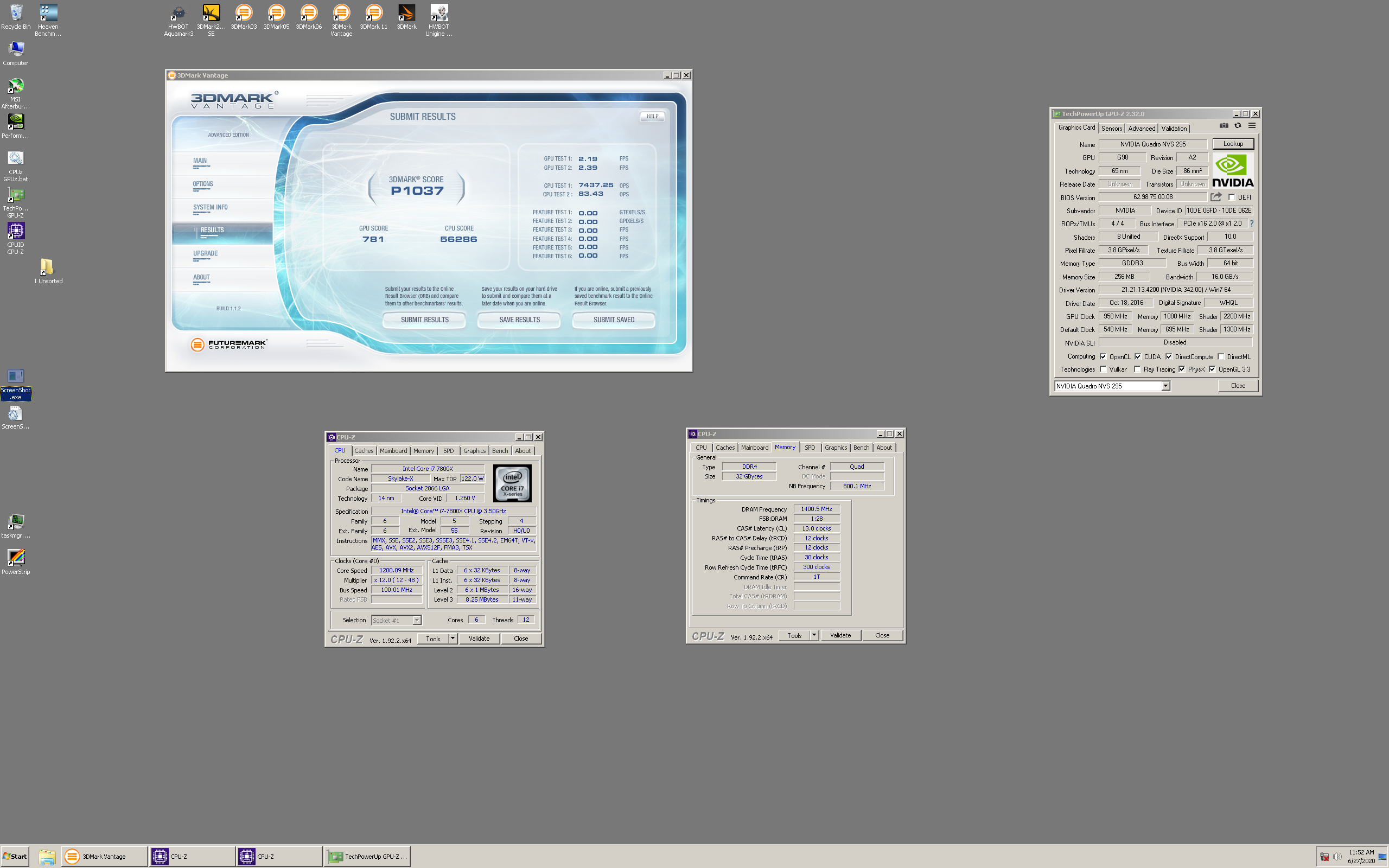This screenshot has width=1389, height=868.
Task: Switch to TechPowerUp GPU-Z taskbar button
Action: tap(367, 857)
